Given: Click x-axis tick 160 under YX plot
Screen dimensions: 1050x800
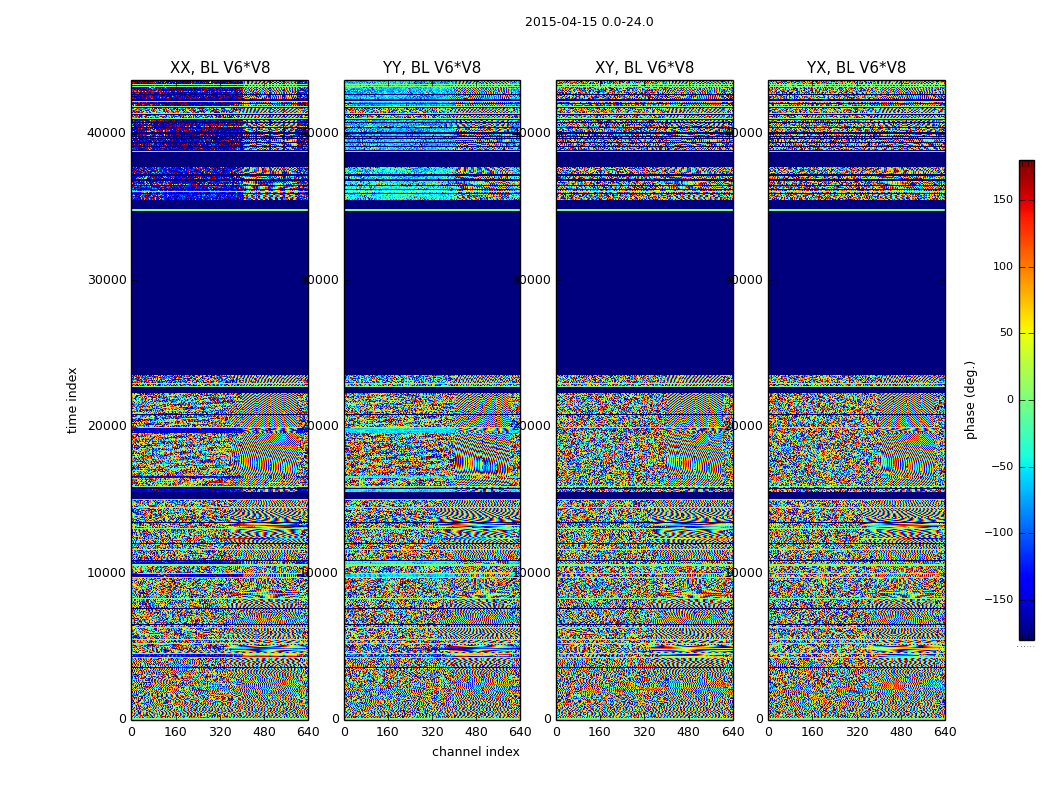Looking at the screenshot, I should tap(812, 732).
